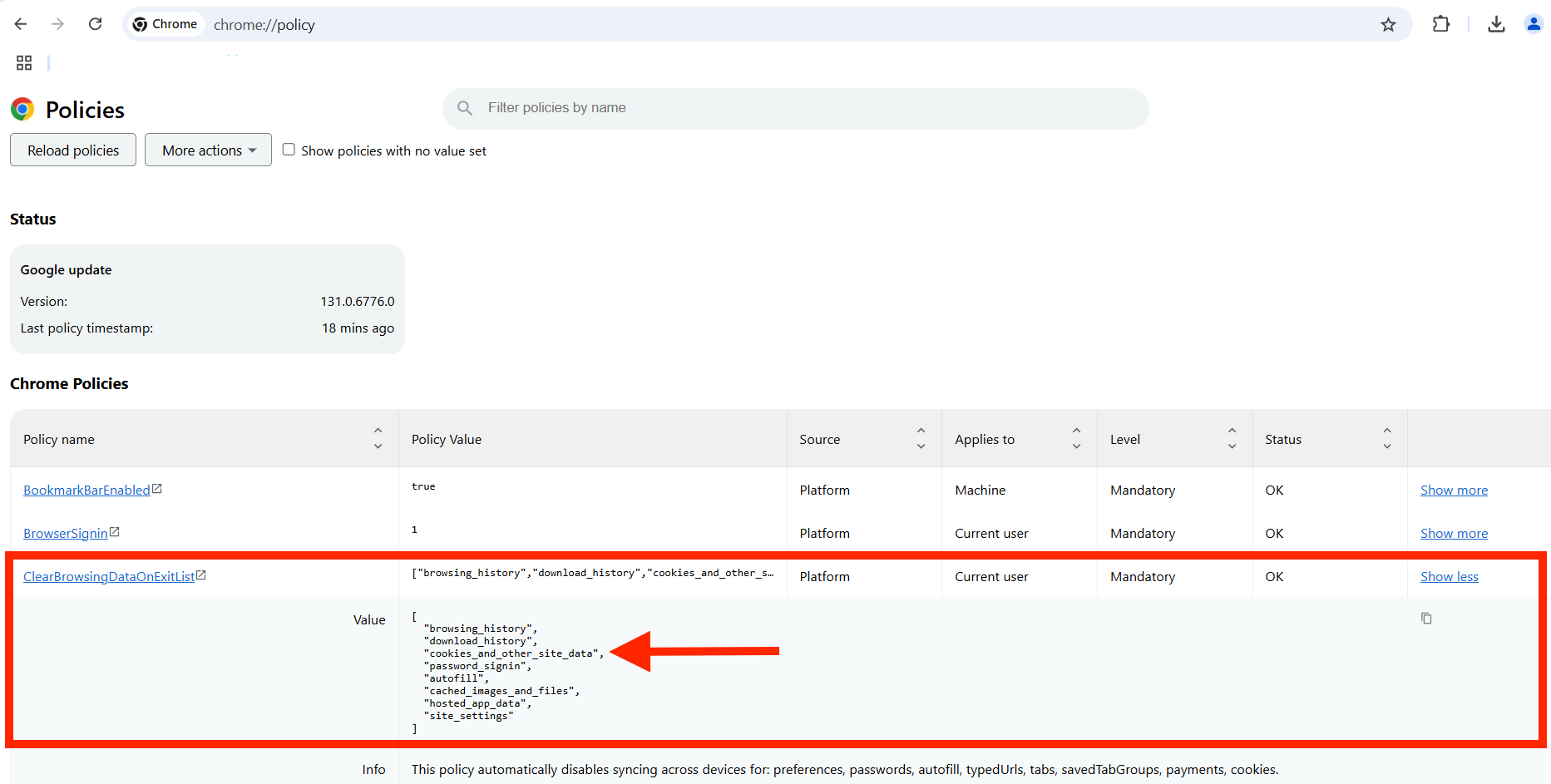The width and height of the screenshot is (1551, 784).
Task: Open the More actions dropdown
Action: (x=208, y=150)
